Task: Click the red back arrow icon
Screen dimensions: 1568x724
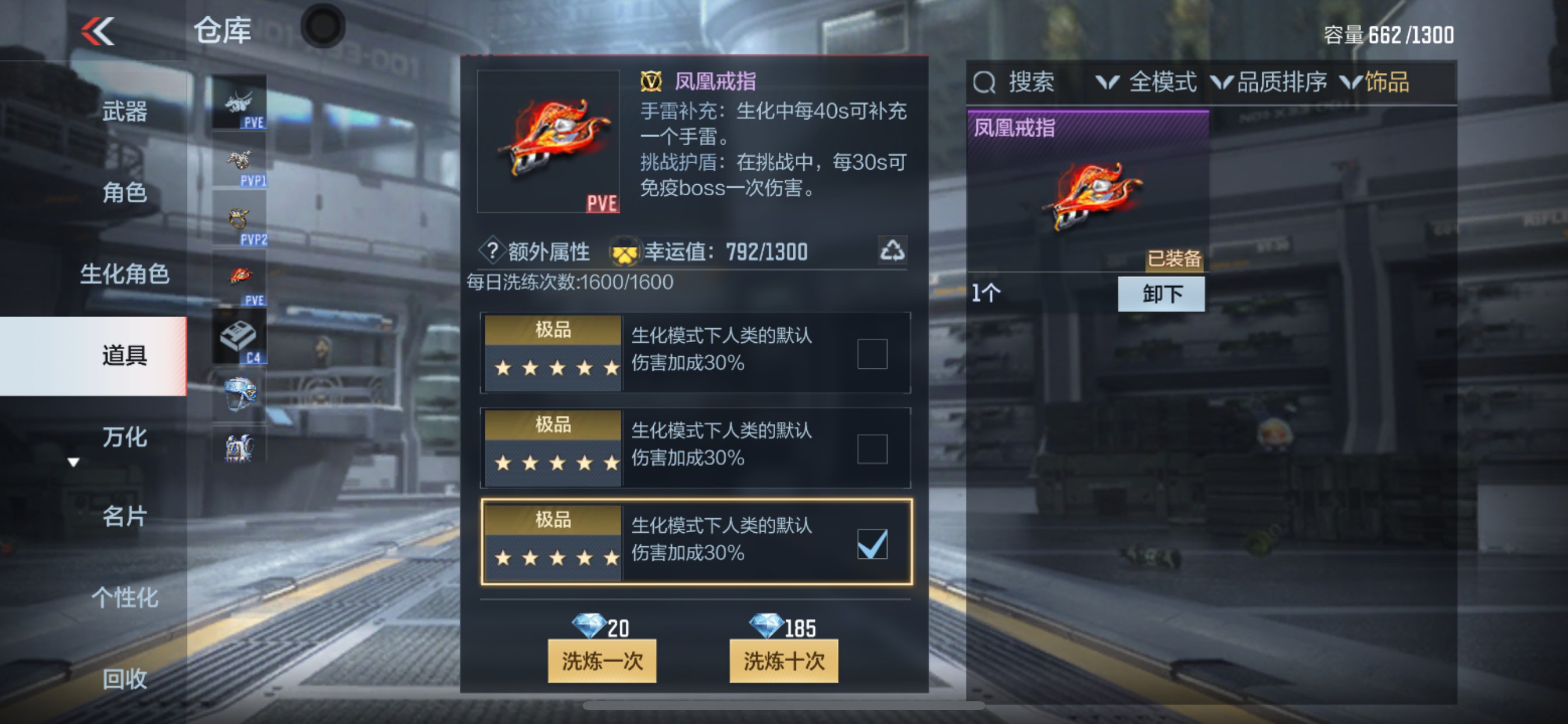Action: (x=97, y=31)
